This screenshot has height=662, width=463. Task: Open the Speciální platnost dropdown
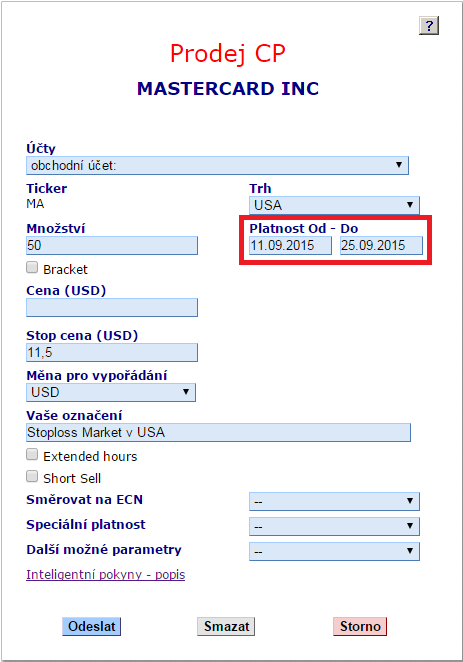coord(334,526)
